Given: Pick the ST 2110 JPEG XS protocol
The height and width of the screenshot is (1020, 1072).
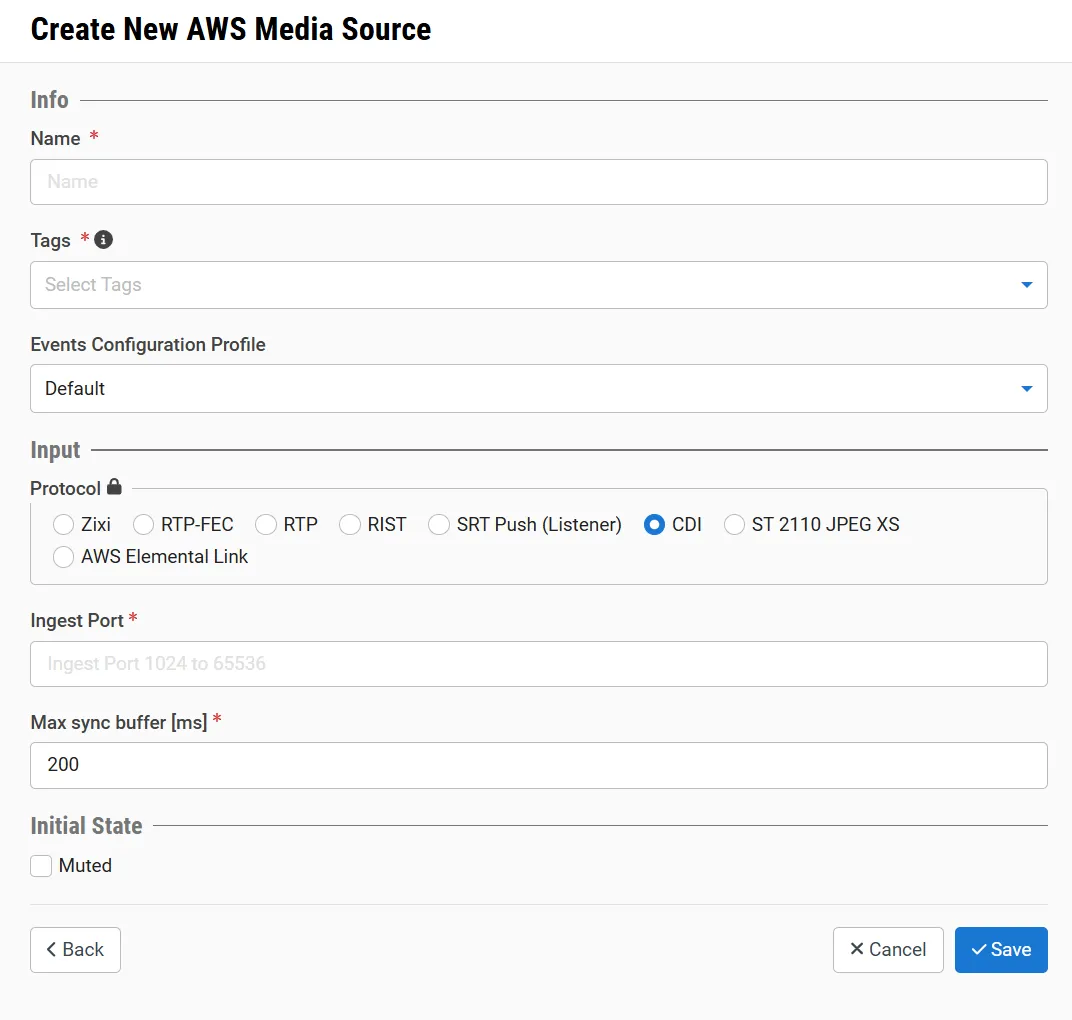Looking at the screenshot, I should (734, 524).
